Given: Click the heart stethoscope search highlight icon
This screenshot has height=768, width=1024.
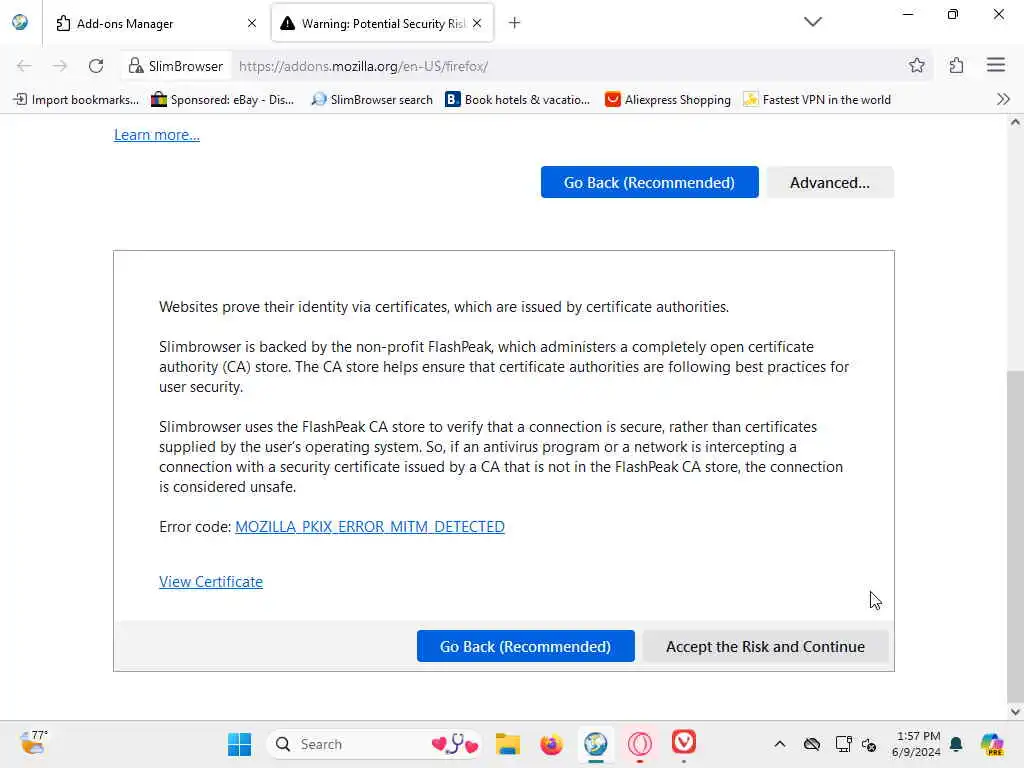Looking at the screenshot, I should tap(455, 744).
